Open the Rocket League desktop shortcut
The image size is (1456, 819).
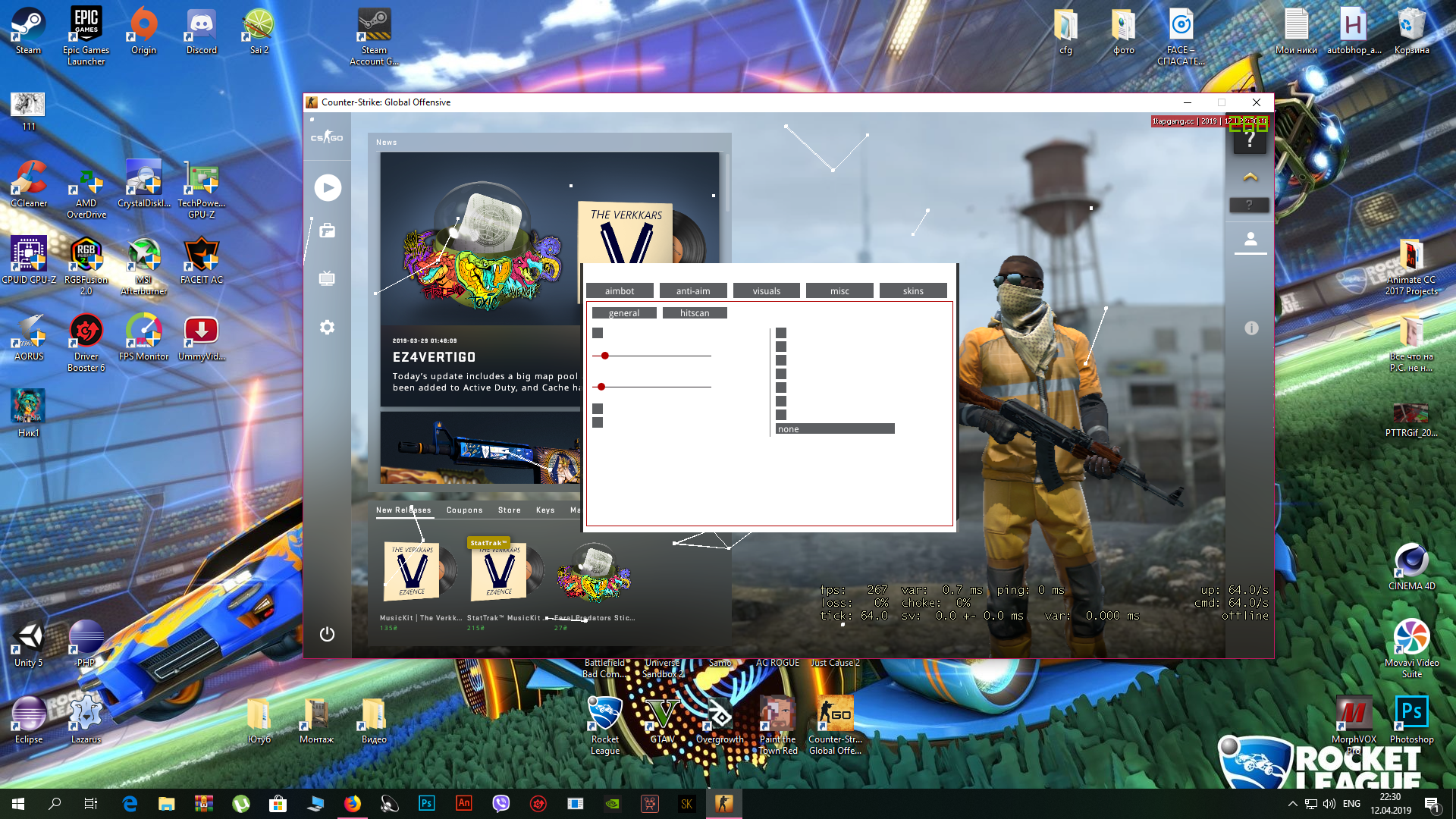[604, 726]
